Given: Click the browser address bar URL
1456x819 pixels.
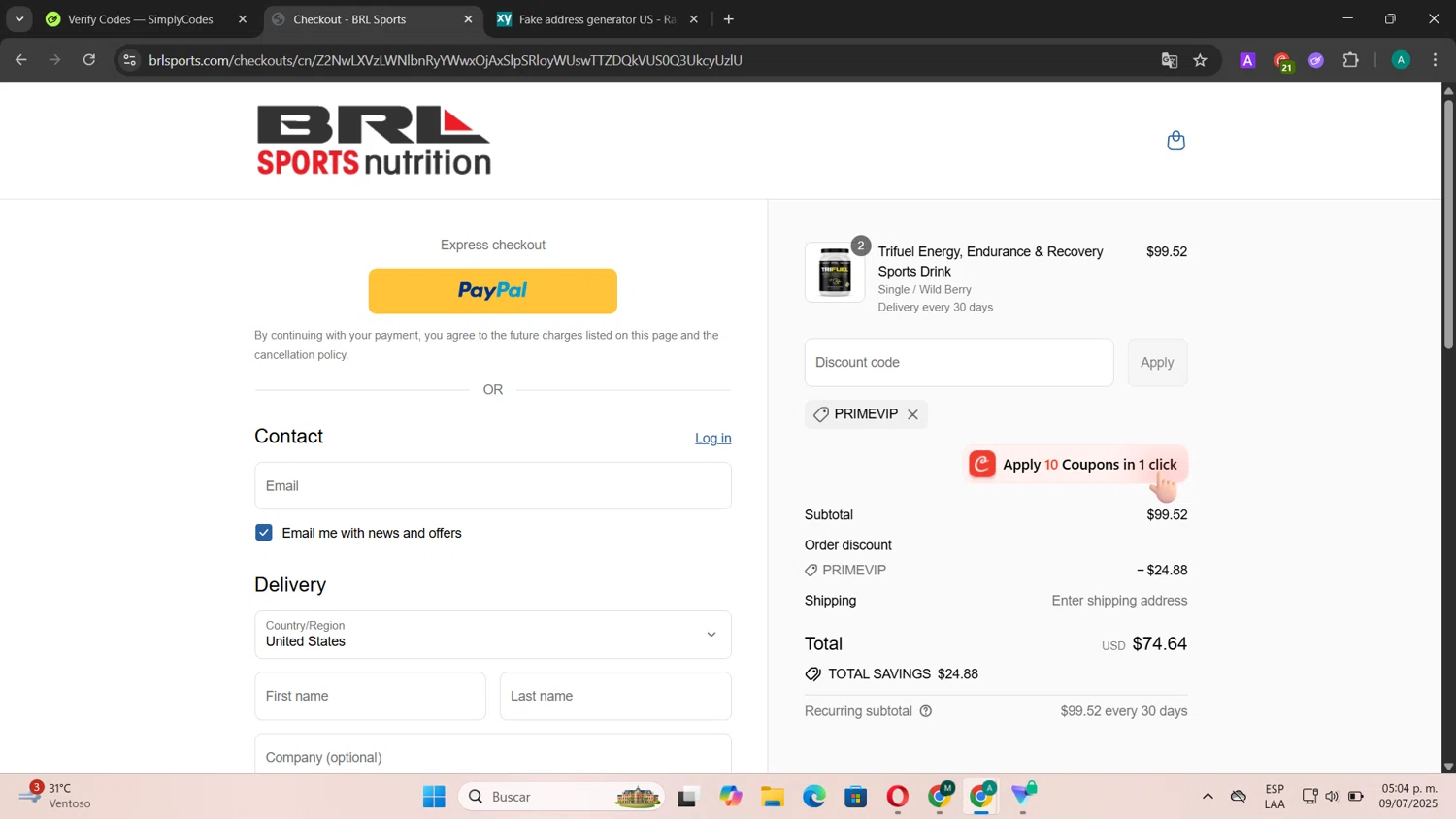Looking at the screenshot, I should click(x=446, y=60).
